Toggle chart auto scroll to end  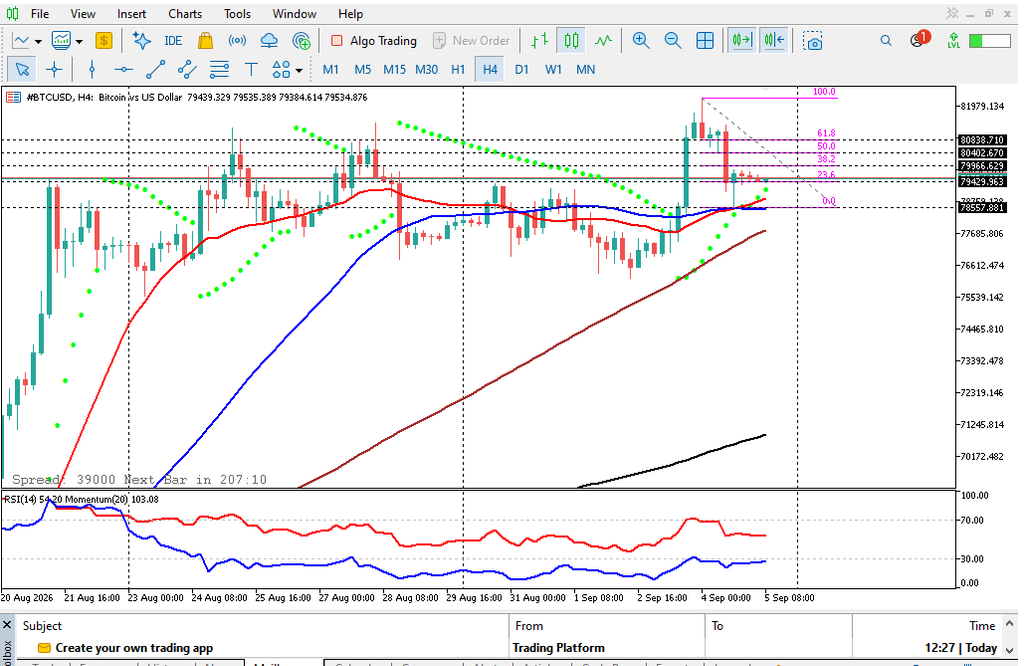click(x=742, y=40)
